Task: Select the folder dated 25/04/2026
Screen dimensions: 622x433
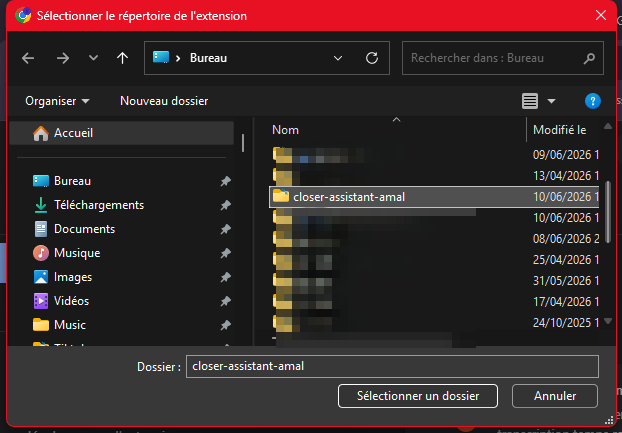Action: [434, 260]
